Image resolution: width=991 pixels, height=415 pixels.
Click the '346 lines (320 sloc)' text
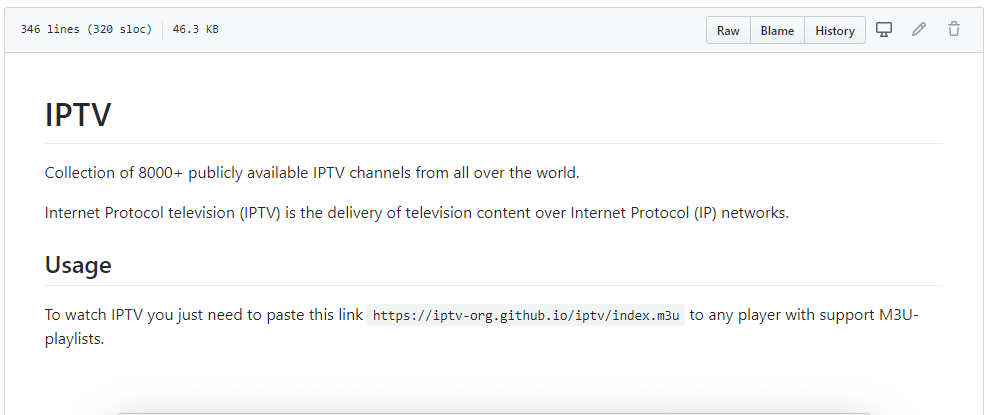click(x=86, y=30)
